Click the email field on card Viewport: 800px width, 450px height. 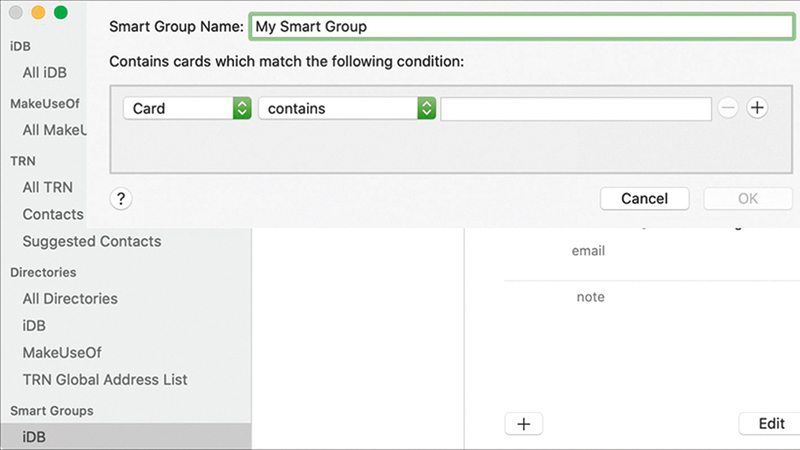[x=588, y=251]
